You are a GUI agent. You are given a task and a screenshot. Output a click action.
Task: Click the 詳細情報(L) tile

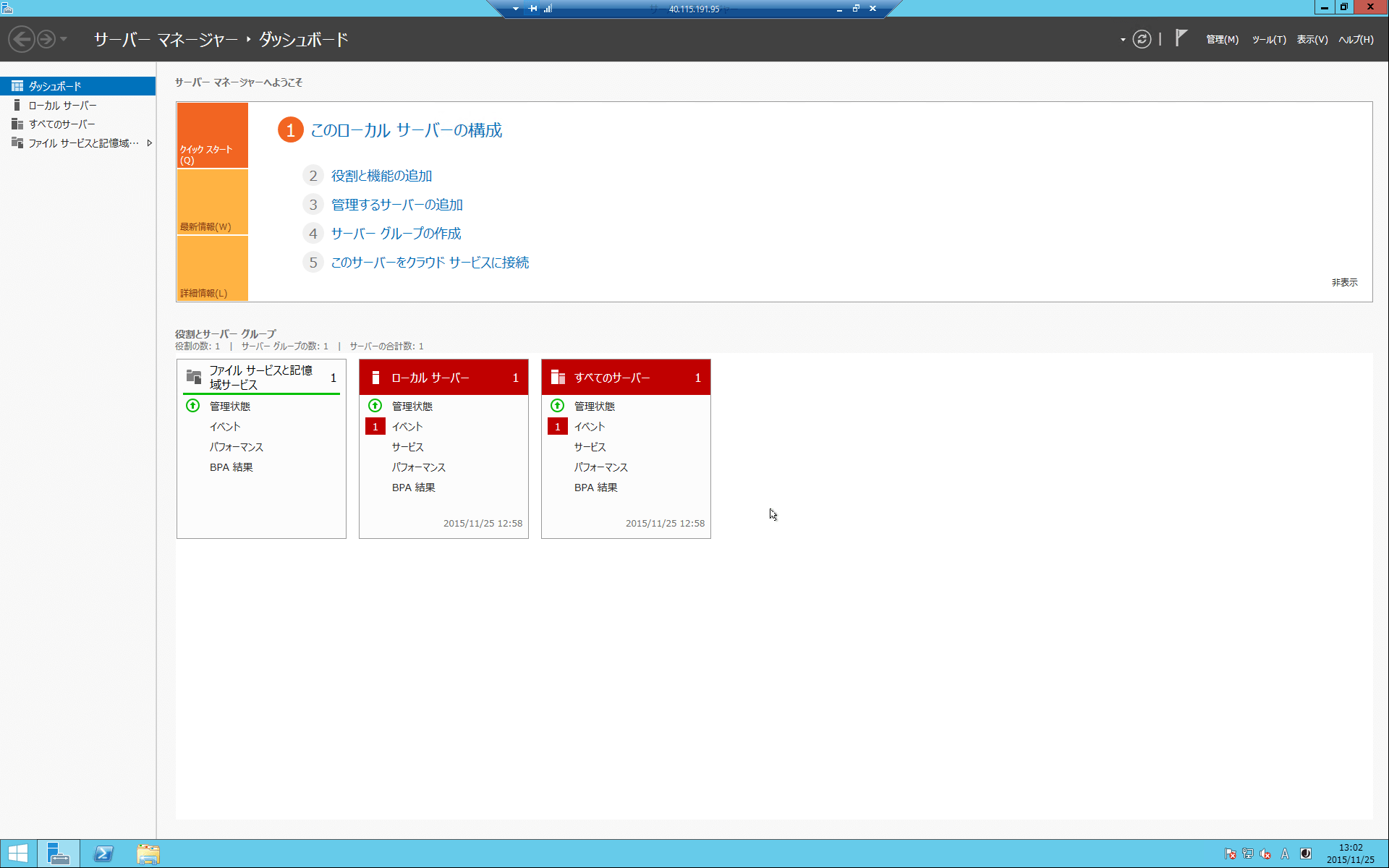(213, 268)
